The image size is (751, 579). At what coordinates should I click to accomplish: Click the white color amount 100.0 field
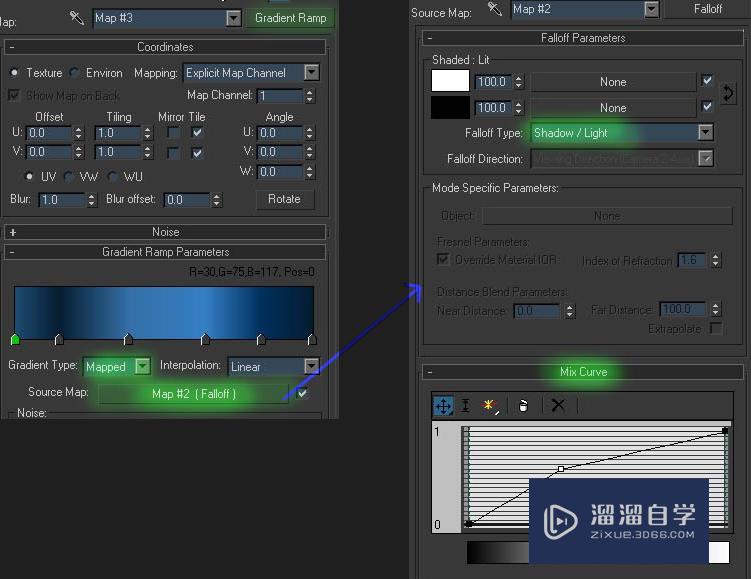click(493, 82)
